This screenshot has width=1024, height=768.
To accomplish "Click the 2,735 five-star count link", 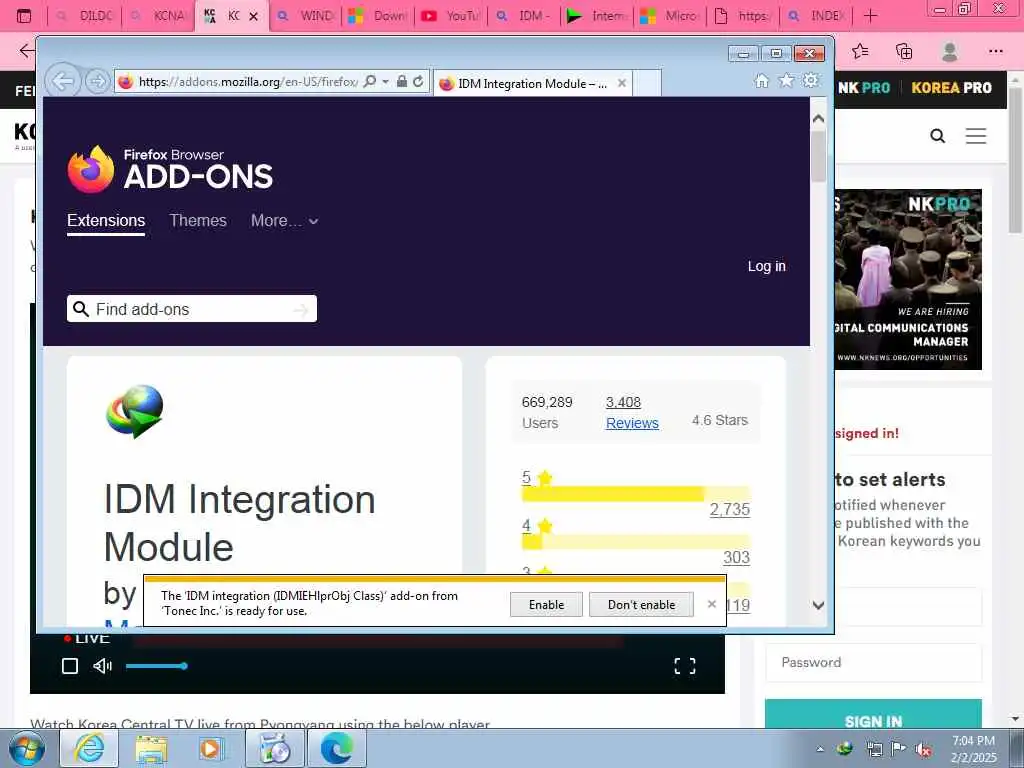I will [x=729, y=509].
